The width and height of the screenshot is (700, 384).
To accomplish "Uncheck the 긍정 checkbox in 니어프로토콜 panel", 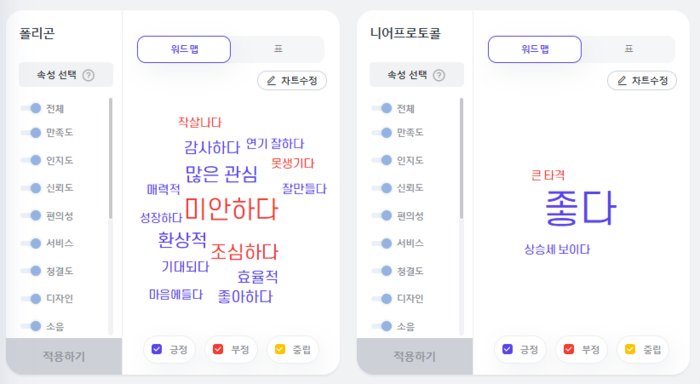I will [x=508, y=349].
